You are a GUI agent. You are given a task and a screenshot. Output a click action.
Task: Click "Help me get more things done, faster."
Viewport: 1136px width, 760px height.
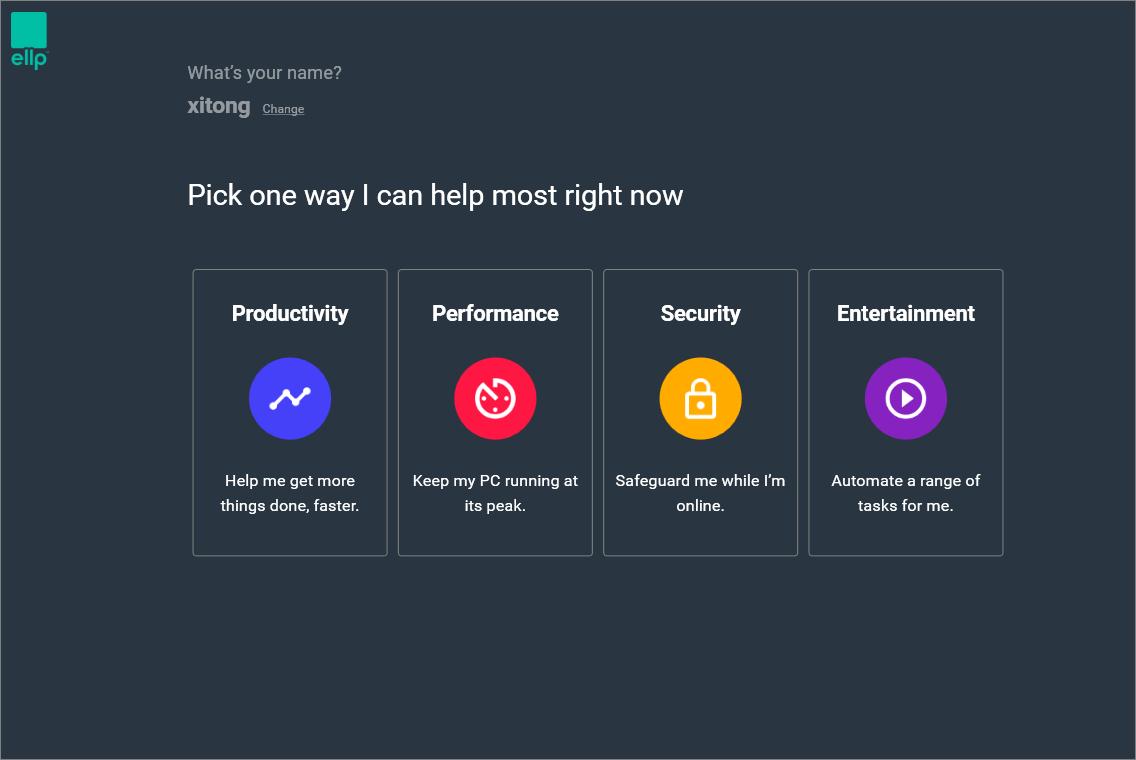pos(290,493)
